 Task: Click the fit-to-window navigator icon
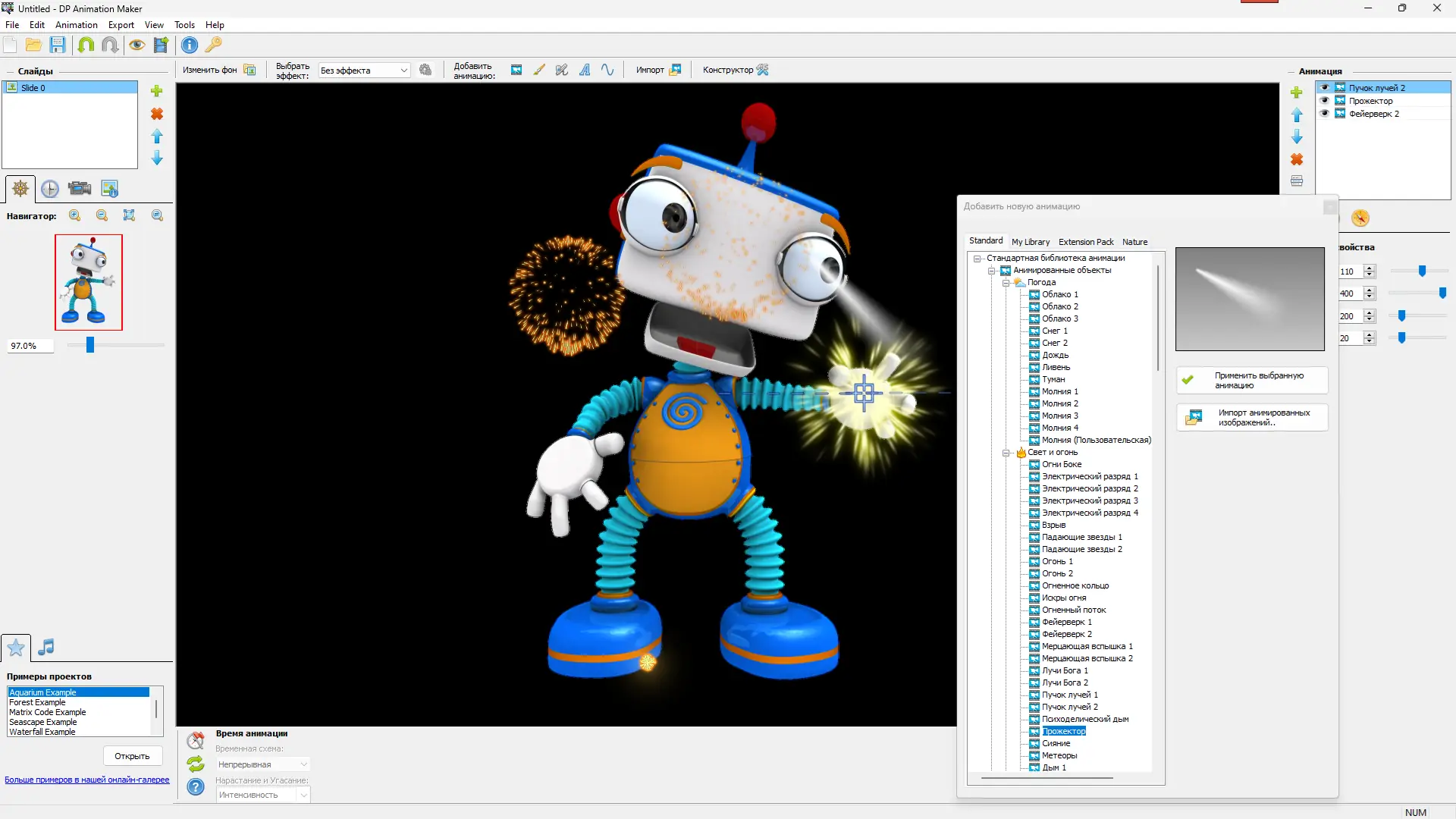coord(129,215)
